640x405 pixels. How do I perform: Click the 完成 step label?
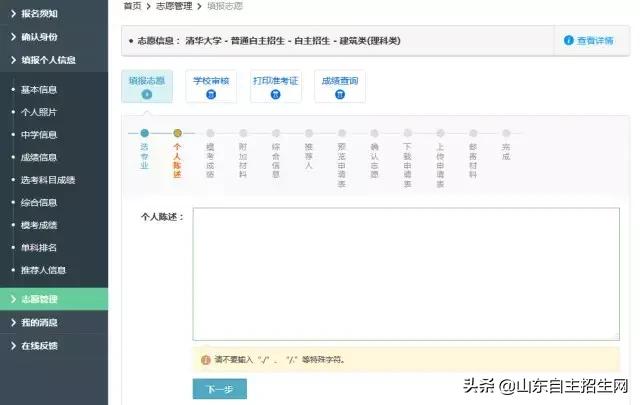(x=506, y=151)
